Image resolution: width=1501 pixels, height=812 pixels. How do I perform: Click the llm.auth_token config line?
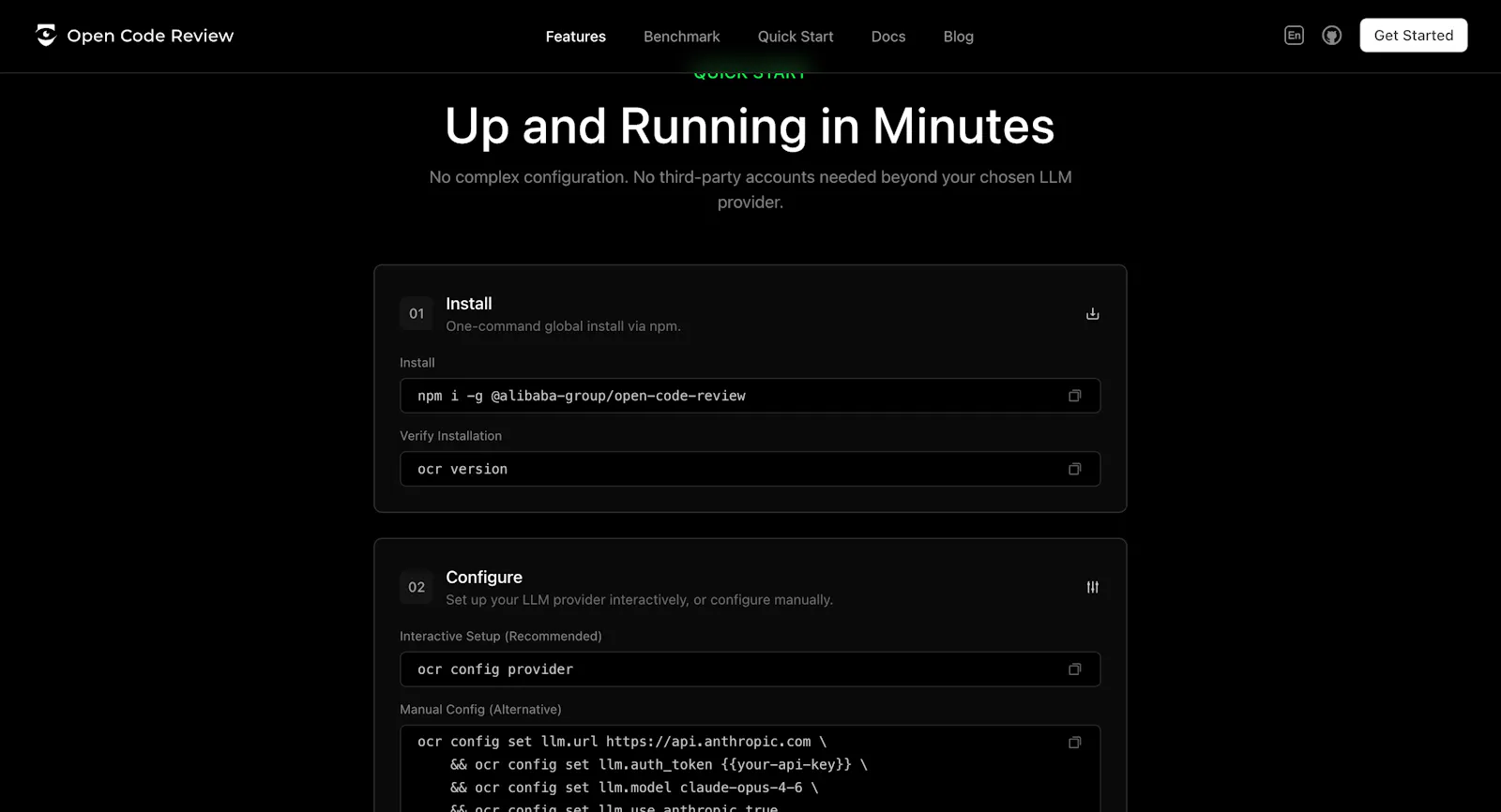click(x=659, y=764)
